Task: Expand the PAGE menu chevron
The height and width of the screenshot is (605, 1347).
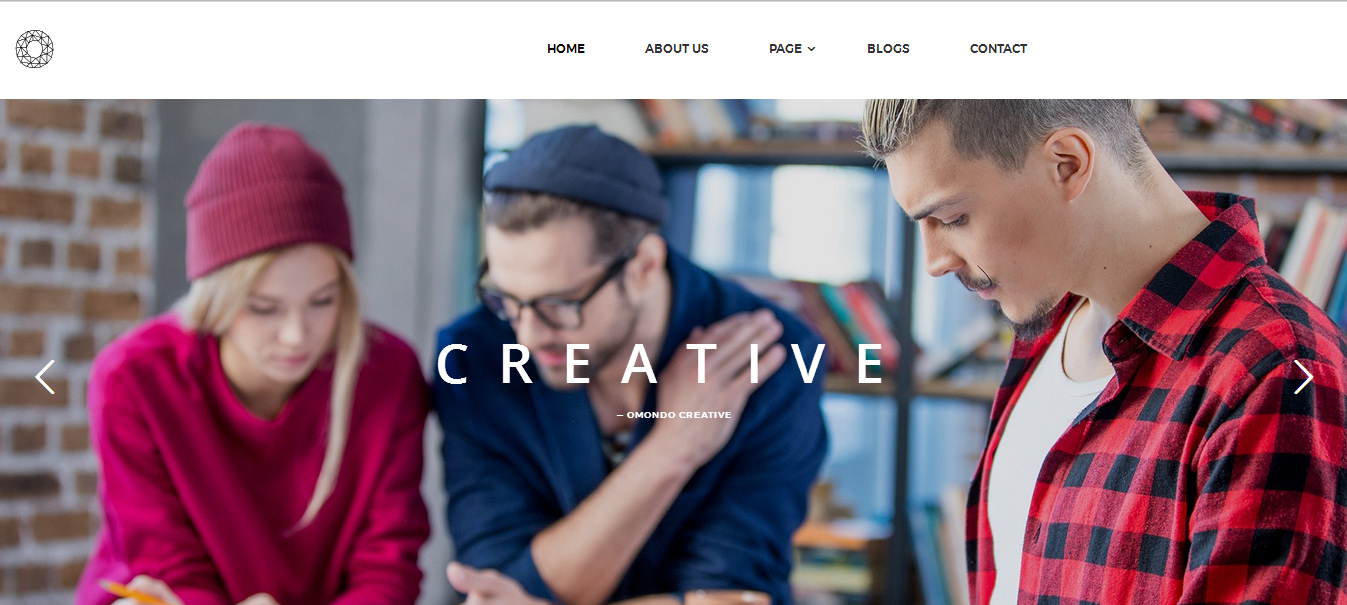Action: coord(811,49)
